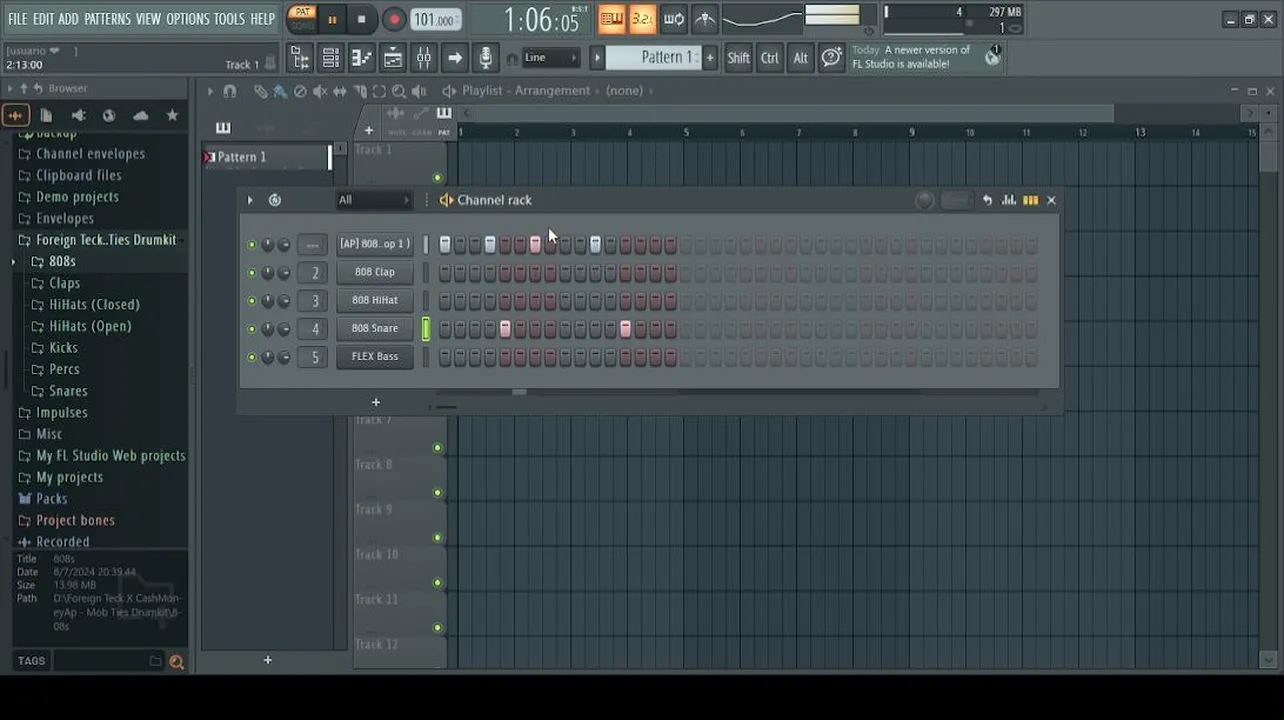
Task: Click the channel rack undo arrow icon
Action: coord(987,200)
